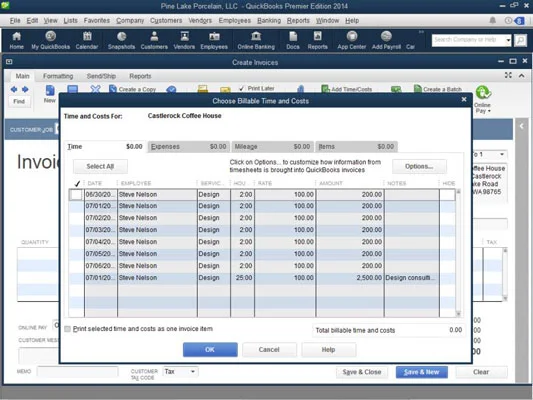The height and width of the screenshot is (400, 533).
Task: Click the Select All button
Action: 100,167
